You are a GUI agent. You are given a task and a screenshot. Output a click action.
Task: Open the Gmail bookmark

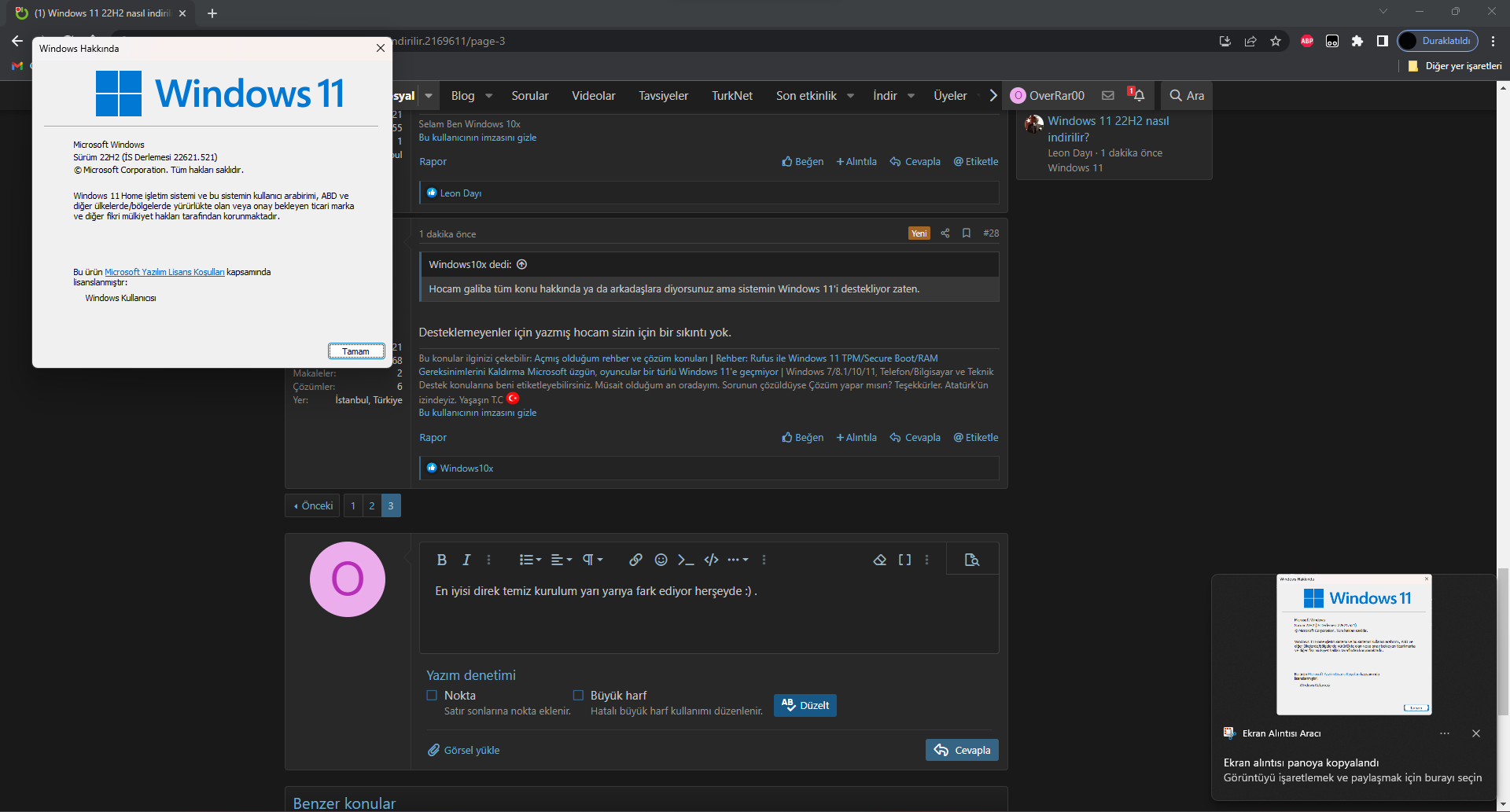(17, 66)
